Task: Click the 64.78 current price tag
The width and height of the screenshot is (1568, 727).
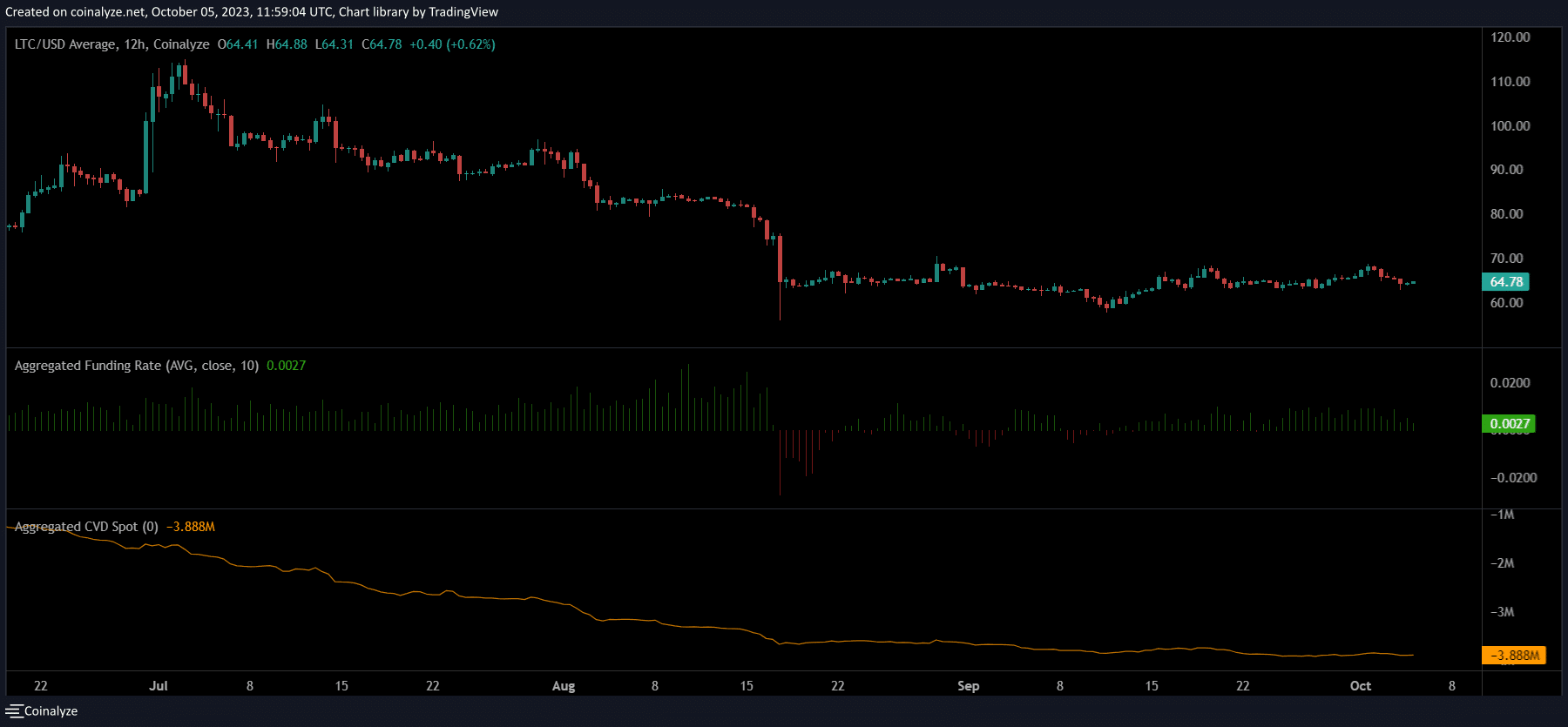Action: pos(1505,282)
